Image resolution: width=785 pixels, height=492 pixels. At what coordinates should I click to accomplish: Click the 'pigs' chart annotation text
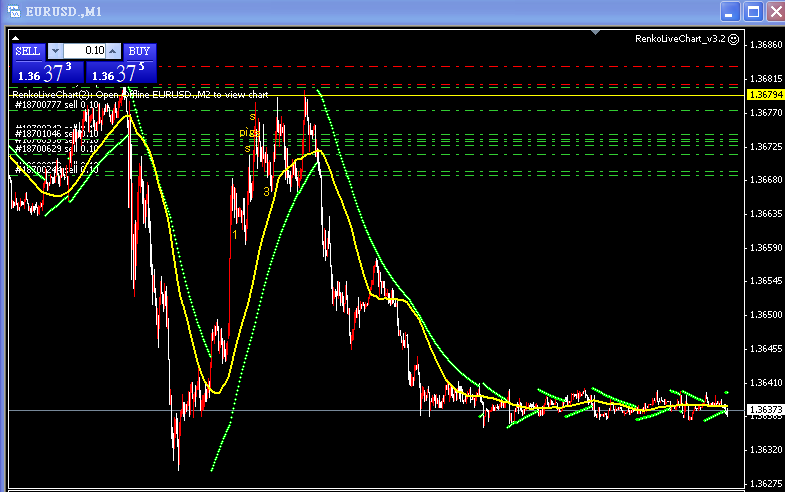tap(249, 133)
